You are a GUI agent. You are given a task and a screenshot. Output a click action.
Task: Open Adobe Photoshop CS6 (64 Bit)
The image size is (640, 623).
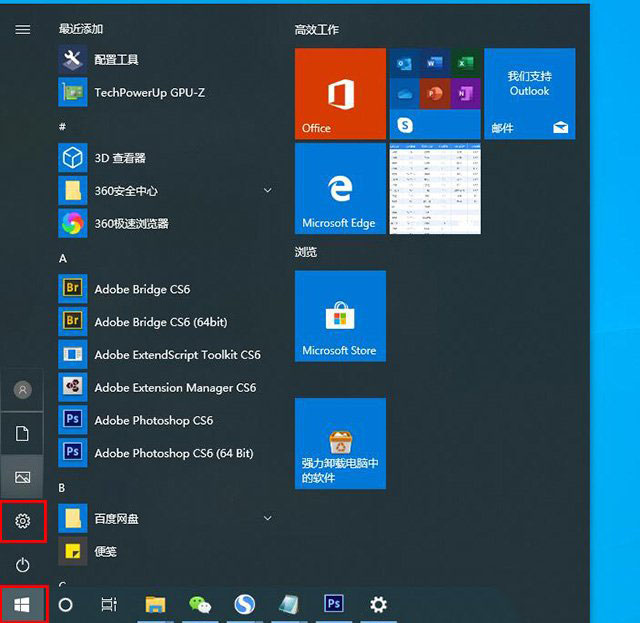(163, 453)
